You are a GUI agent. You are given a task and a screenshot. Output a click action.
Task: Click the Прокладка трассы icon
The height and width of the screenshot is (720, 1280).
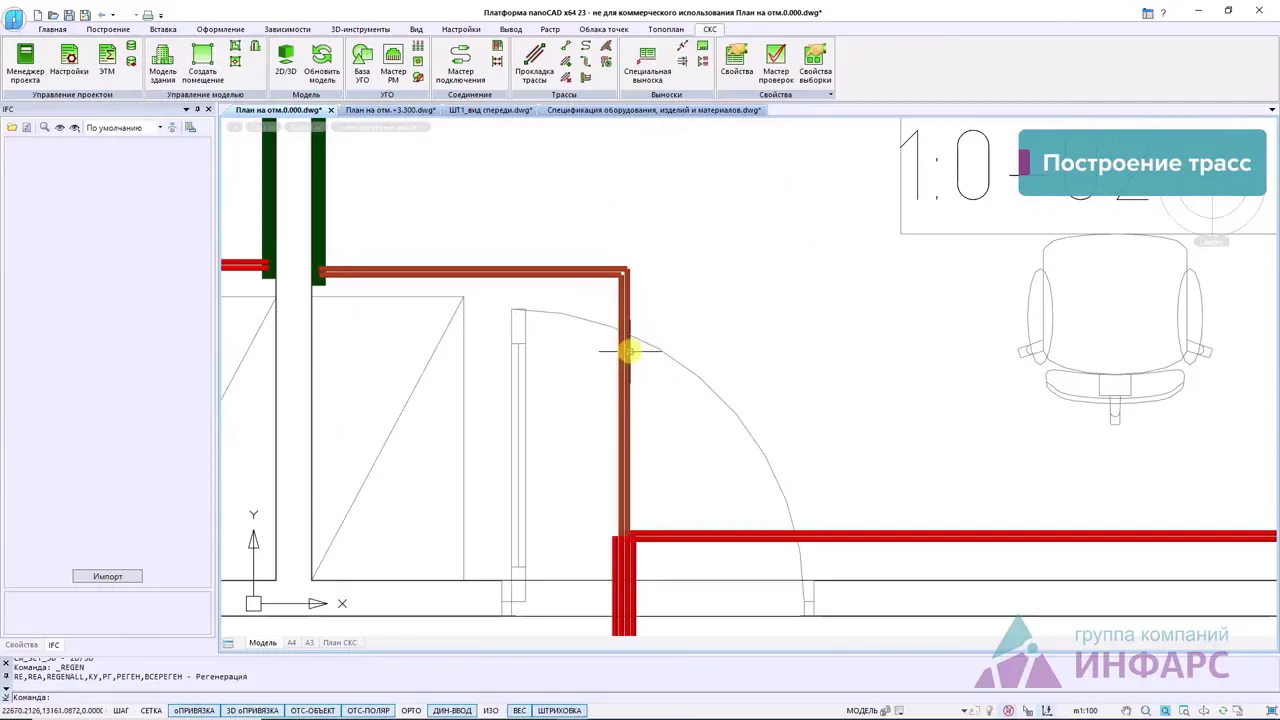(x=534, y=64)
